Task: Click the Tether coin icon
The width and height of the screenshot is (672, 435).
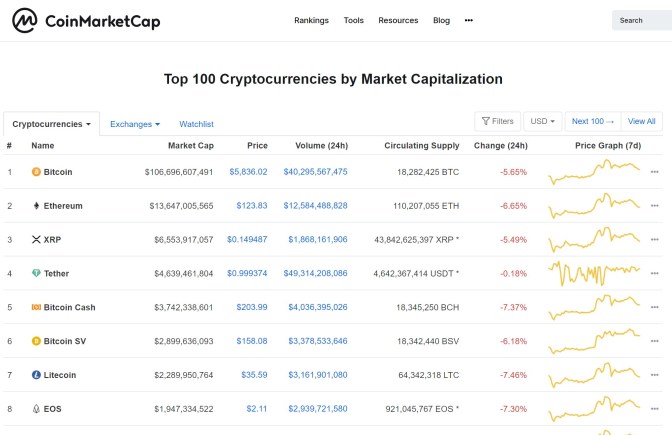Action: (36, 273)
